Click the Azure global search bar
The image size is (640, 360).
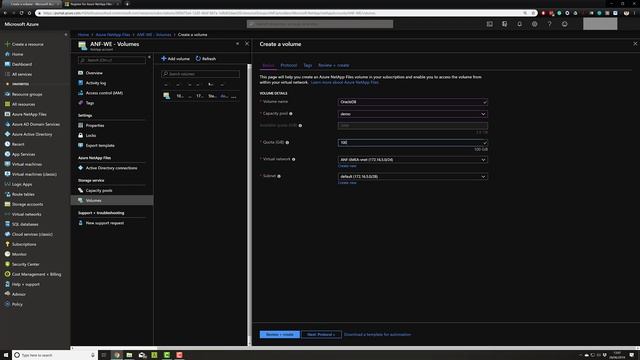pyautogui.click(x=320, y=24)
